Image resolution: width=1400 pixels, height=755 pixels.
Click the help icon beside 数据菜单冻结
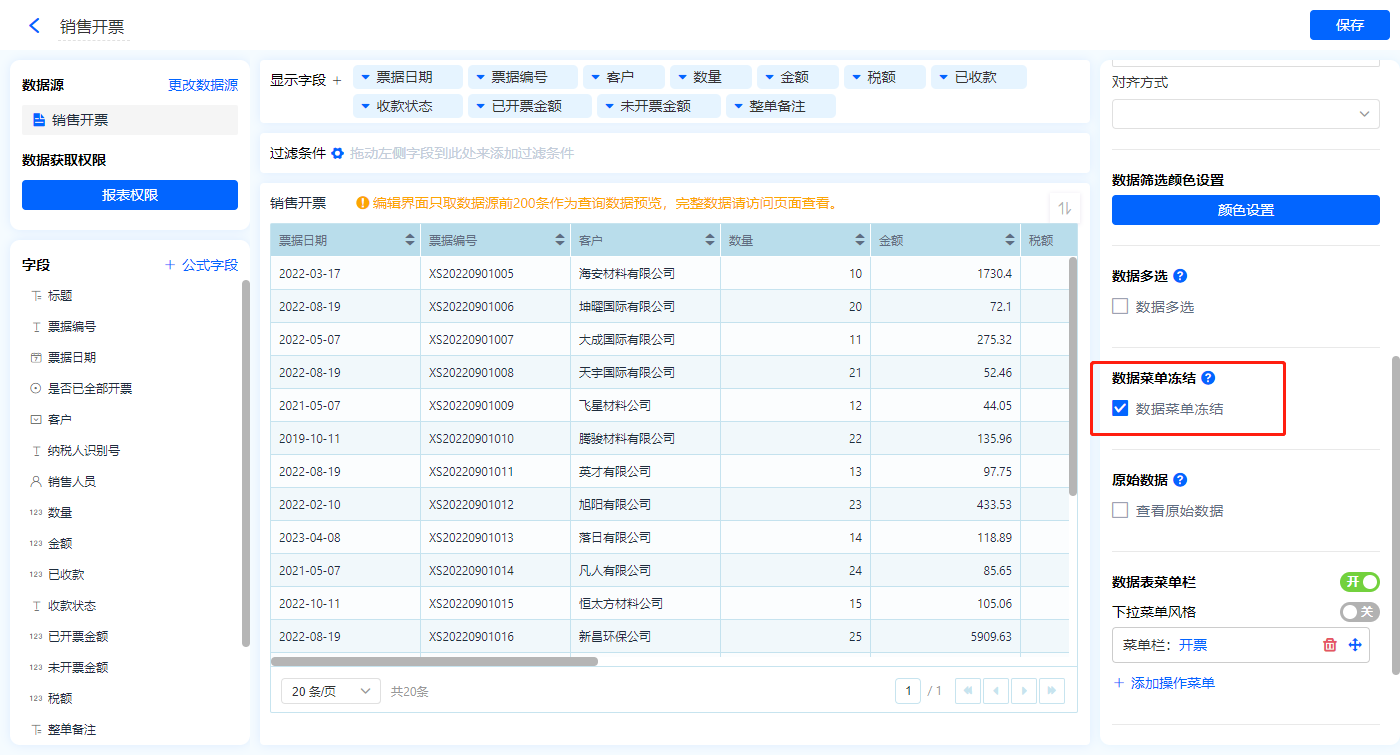(x=1208, y=378)
